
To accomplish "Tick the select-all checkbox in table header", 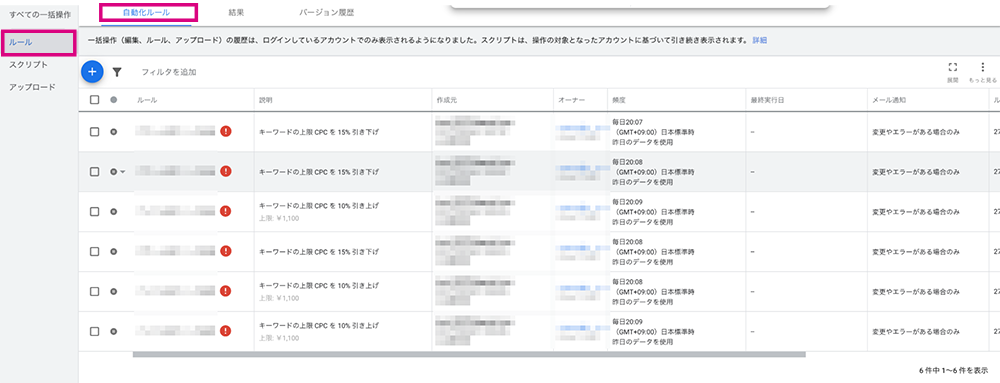I will click(x=94, y=100).
